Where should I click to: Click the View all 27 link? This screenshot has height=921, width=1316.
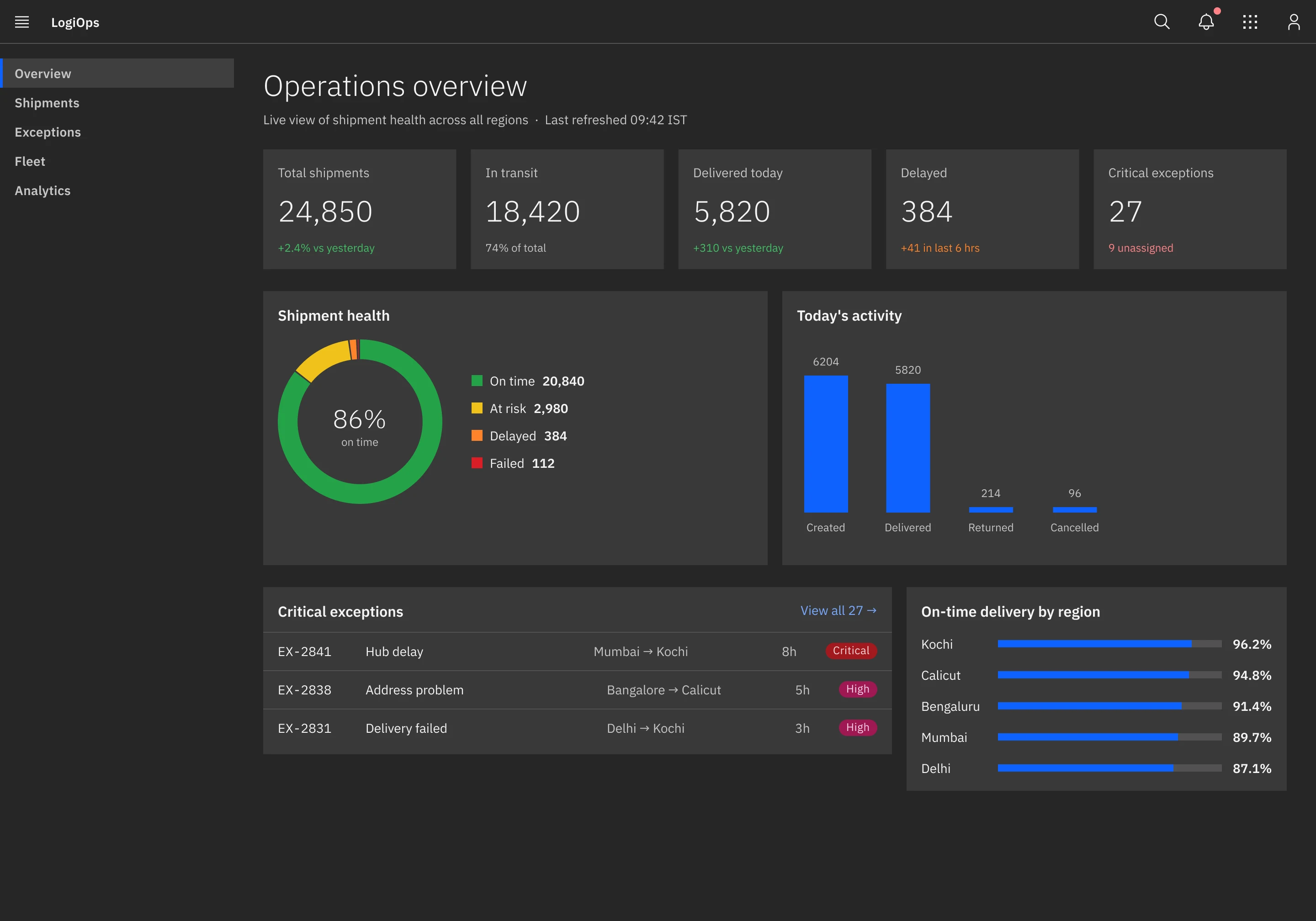point(838,610)
